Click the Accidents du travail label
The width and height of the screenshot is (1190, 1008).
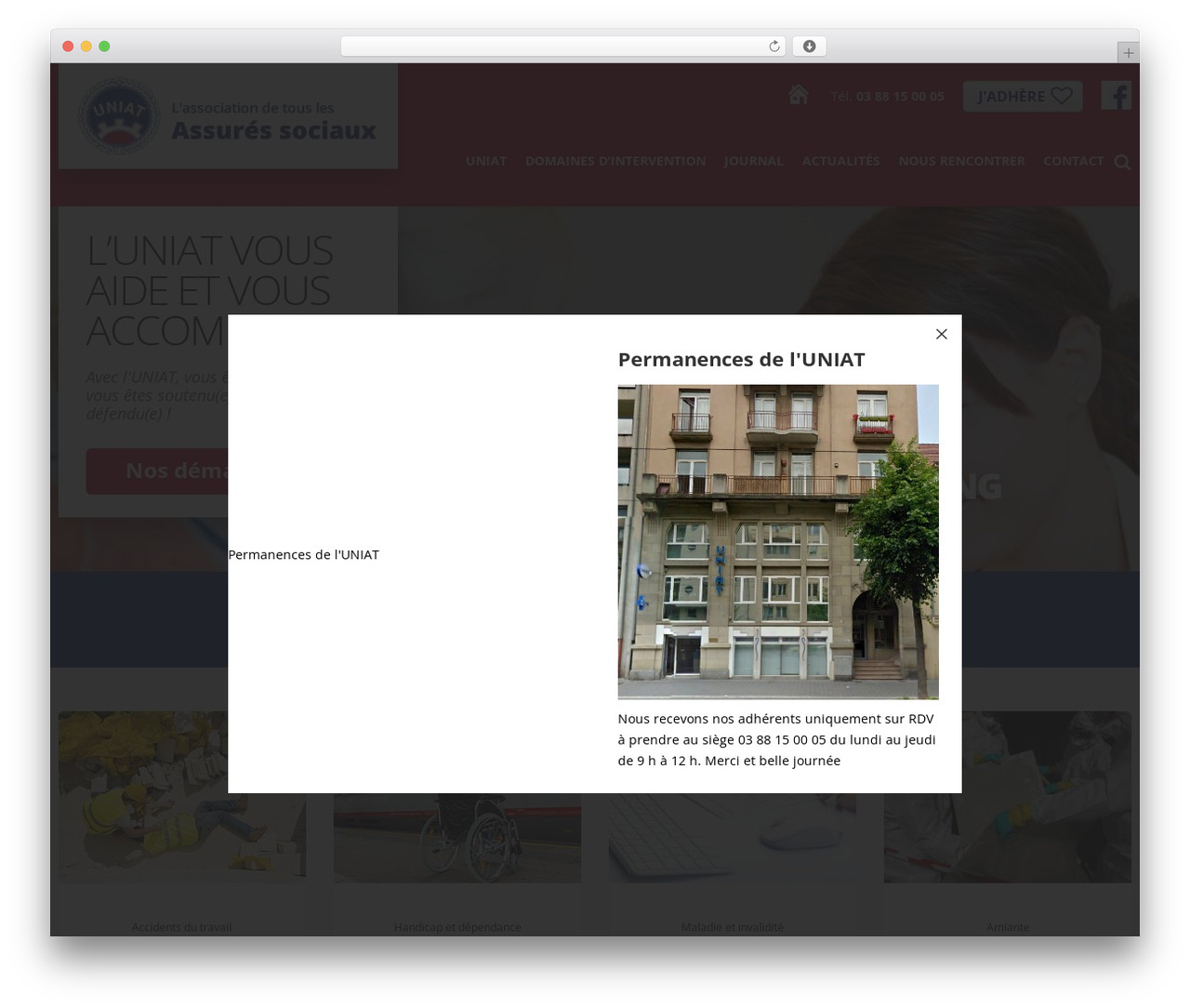[181, 927]
